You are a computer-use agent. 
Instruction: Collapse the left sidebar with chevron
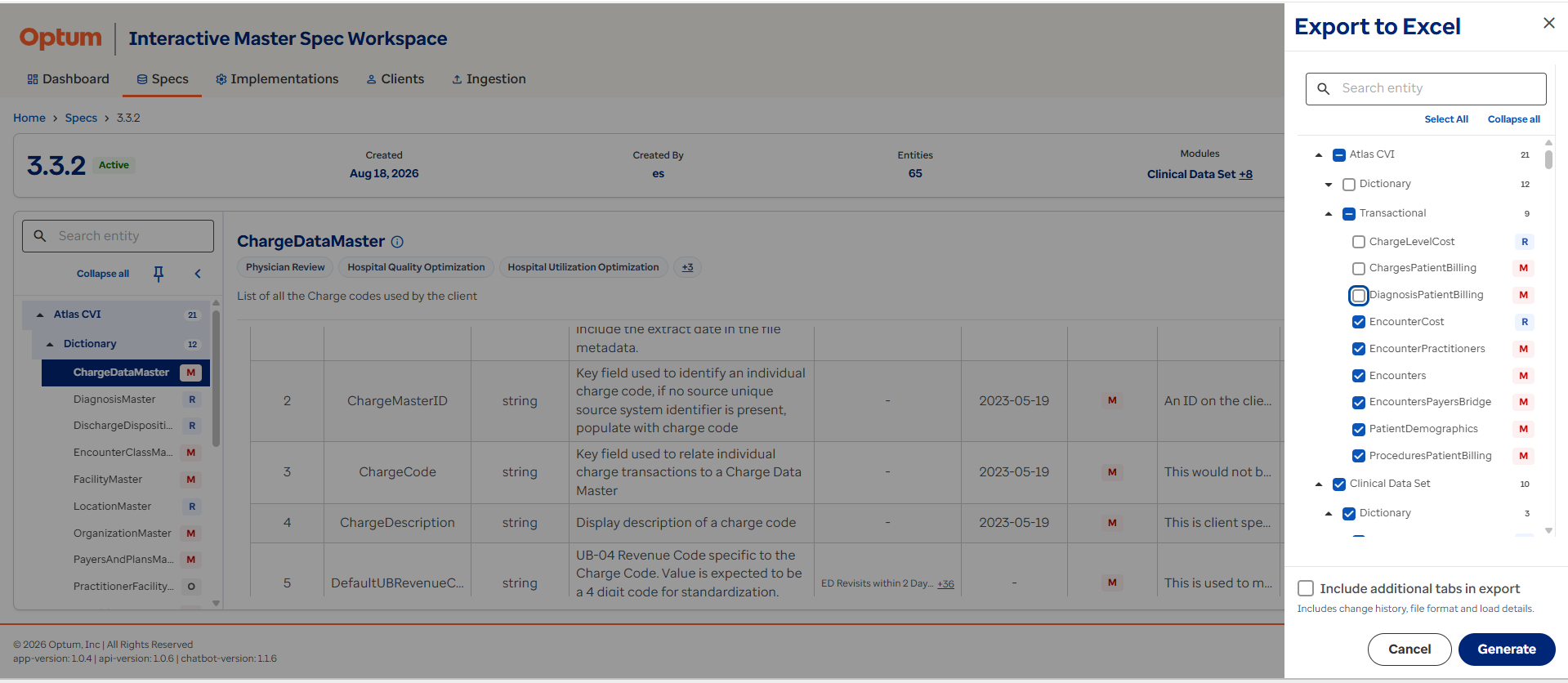pyautogui.click(x=198, y=274)
